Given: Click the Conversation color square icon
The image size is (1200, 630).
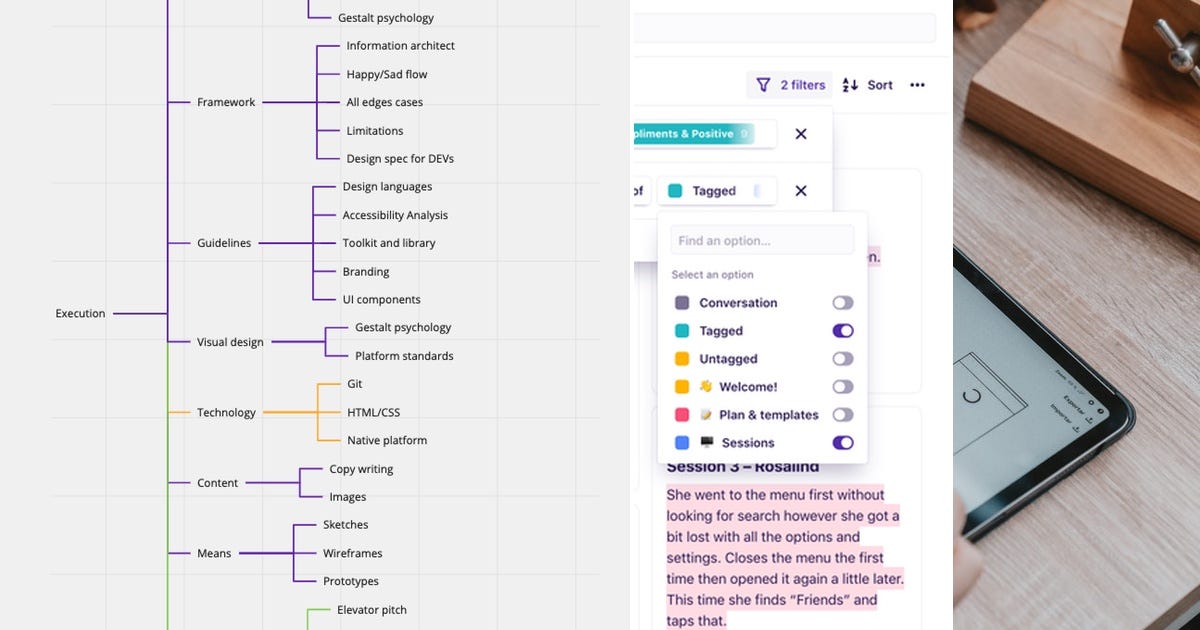Looking at the screenshot, I should [x=683, y=302].
